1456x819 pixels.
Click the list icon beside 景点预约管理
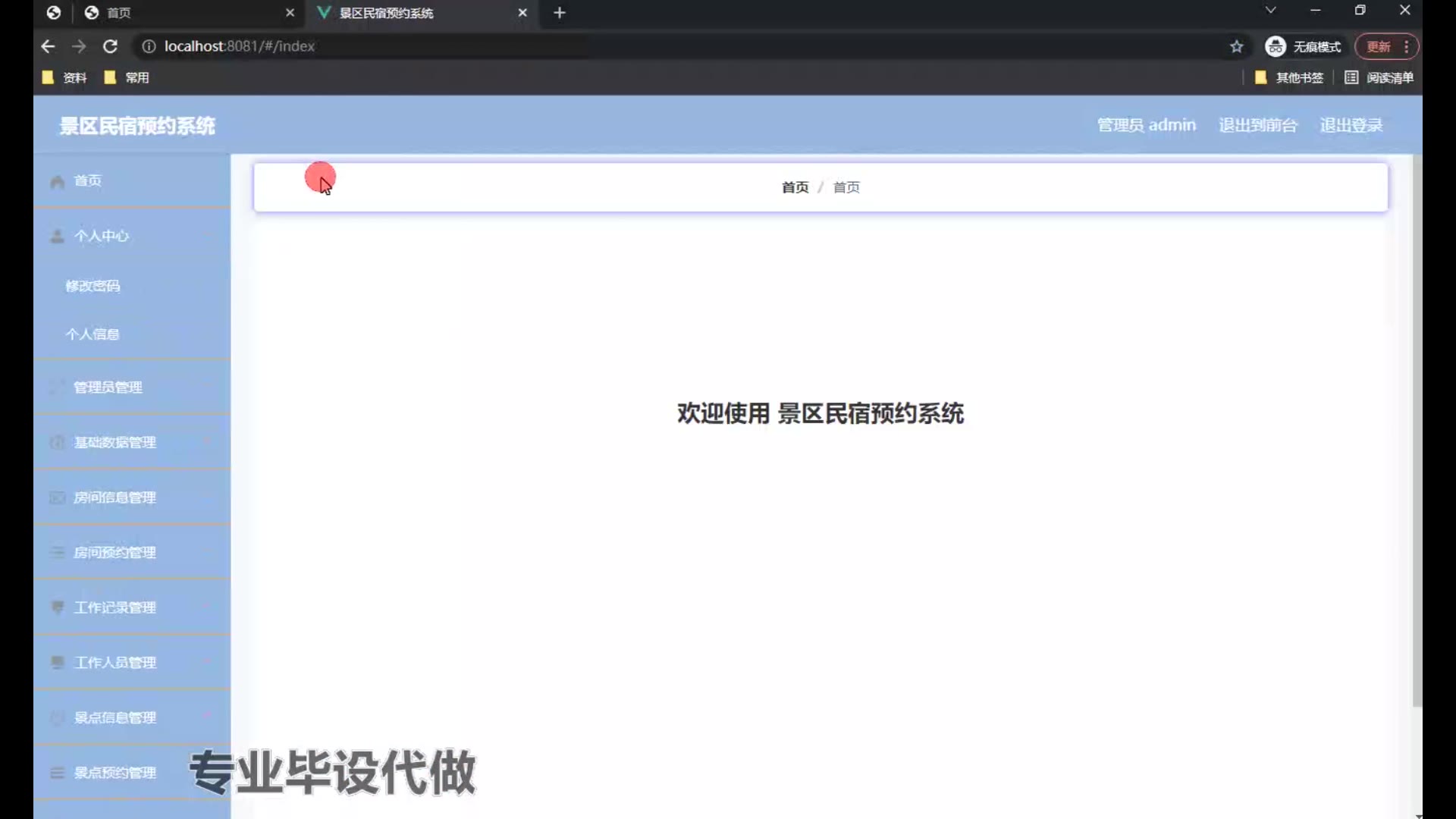coord(57,773)
